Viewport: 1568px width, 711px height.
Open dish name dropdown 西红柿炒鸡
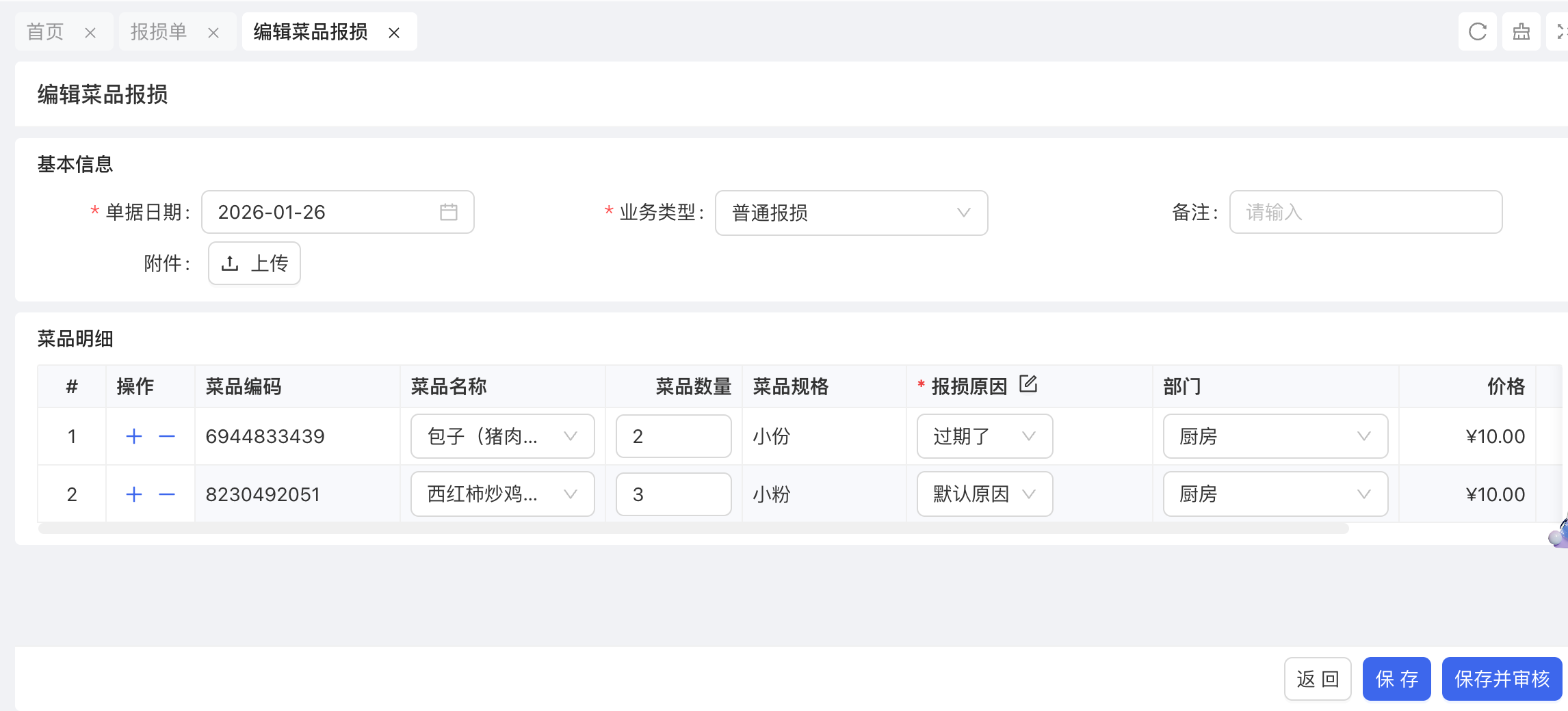click(502, 494)
